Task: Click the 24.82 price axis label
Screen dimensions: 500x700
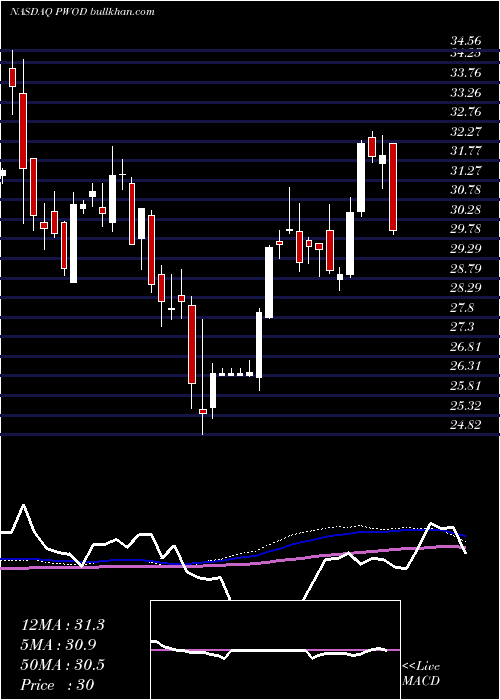Action: coord(466,425)
